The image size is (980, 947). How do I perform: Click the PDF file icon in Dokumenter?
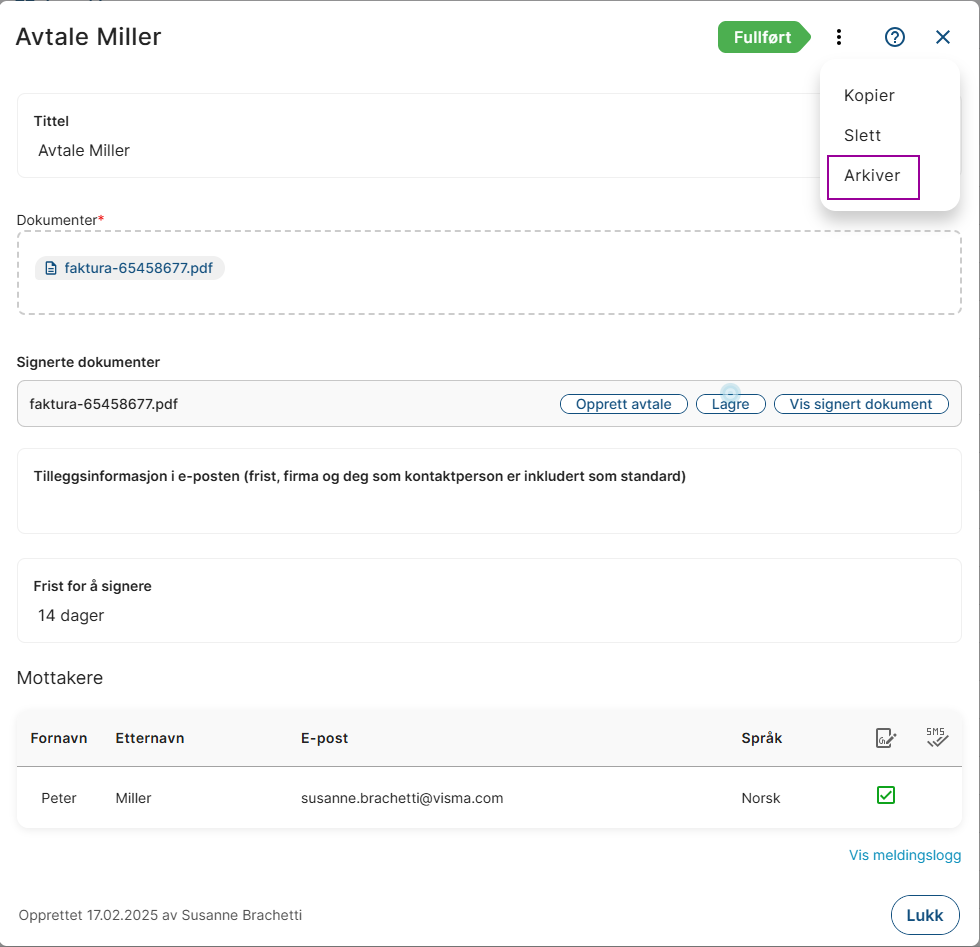click(x=51, y=268)
